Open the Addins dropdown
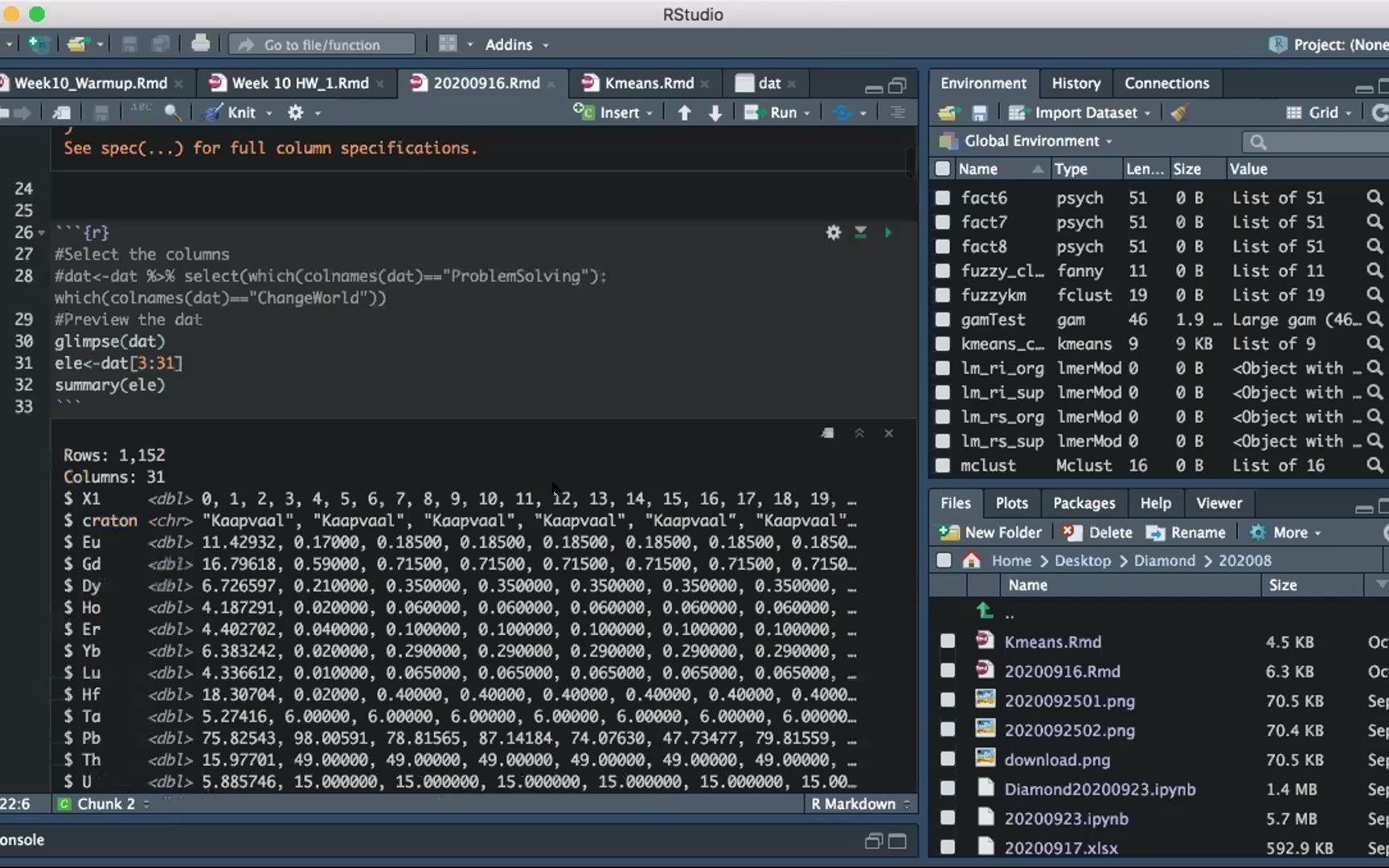This screenshot has width=1389, height=868. coord(516,45)
